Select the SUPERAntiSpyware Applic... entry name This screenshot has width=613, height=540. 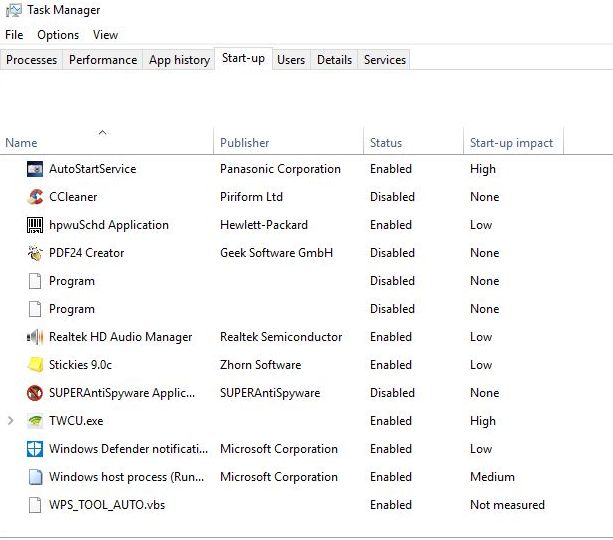(x=122, y=393)
